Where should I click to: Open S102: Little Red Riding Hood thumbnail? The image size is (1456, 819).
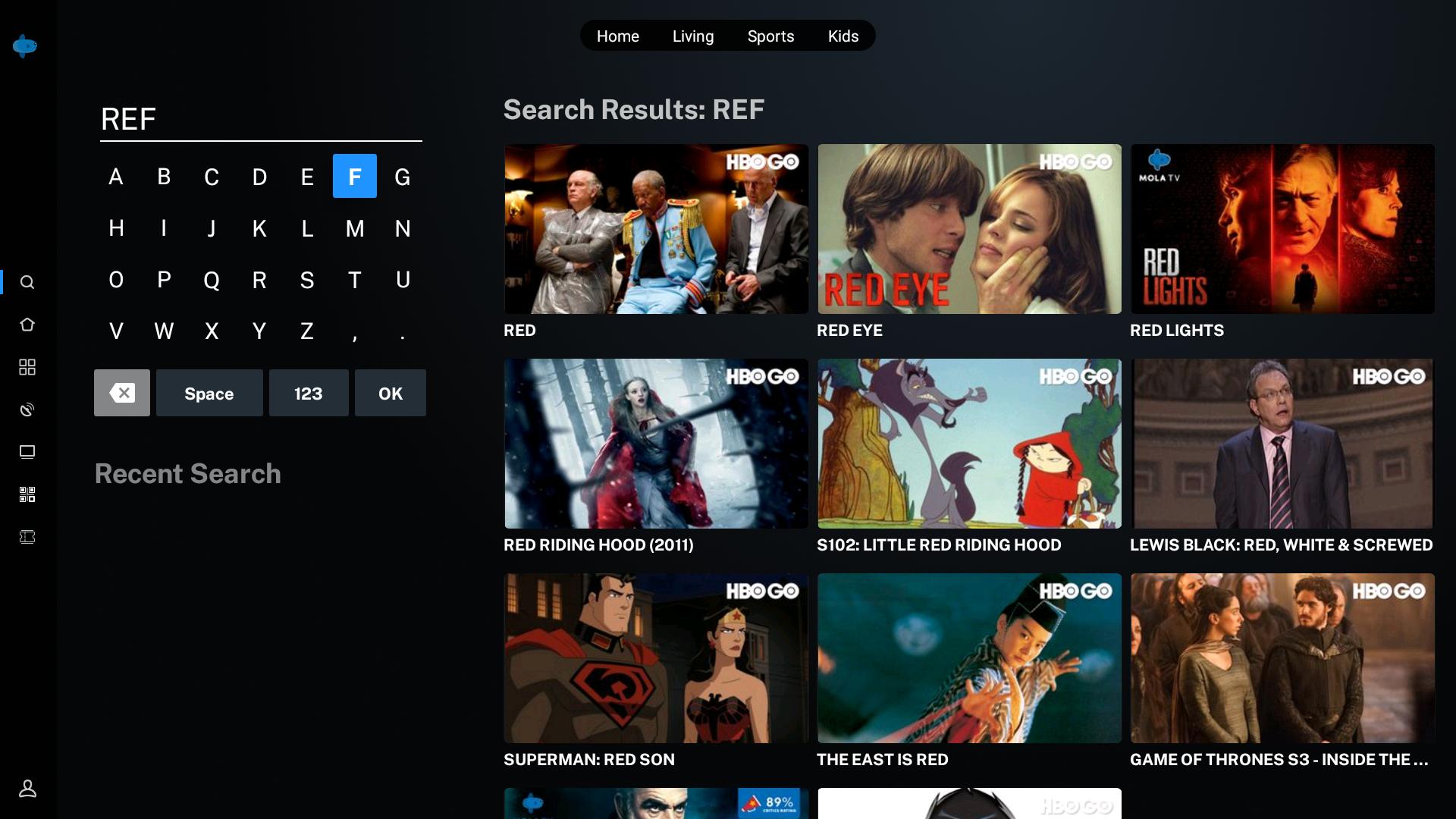click(969, 444)
